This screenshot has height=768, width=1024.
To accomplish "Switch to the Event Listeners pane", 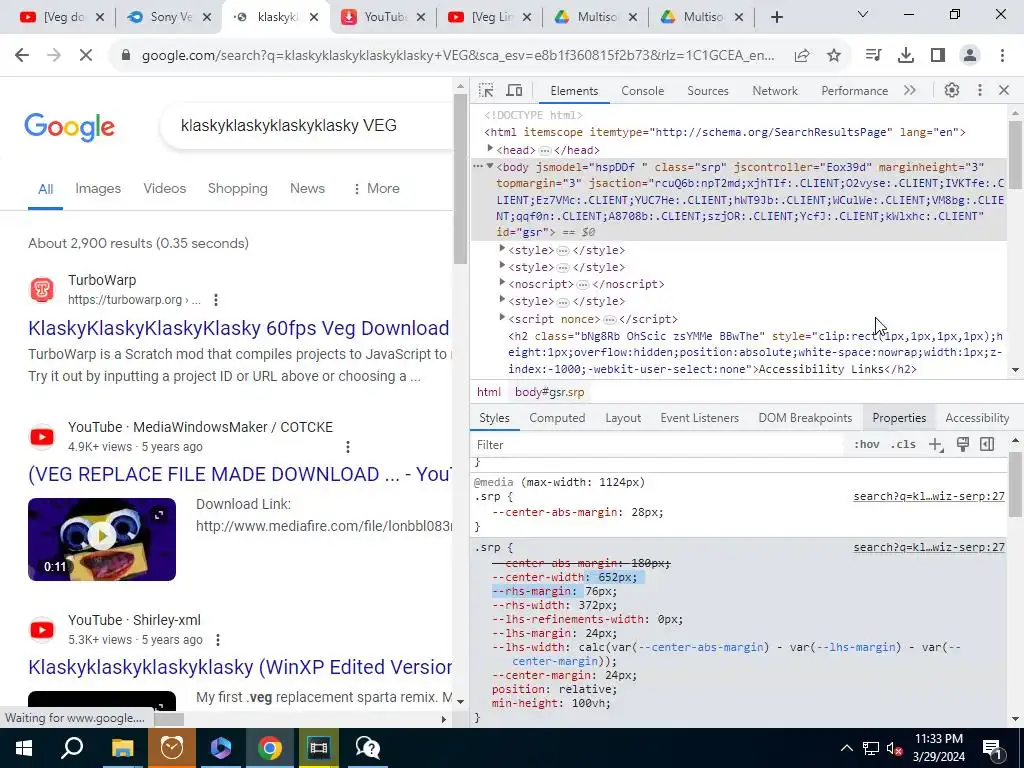I will pyautogui.click(x=699, y=418).
